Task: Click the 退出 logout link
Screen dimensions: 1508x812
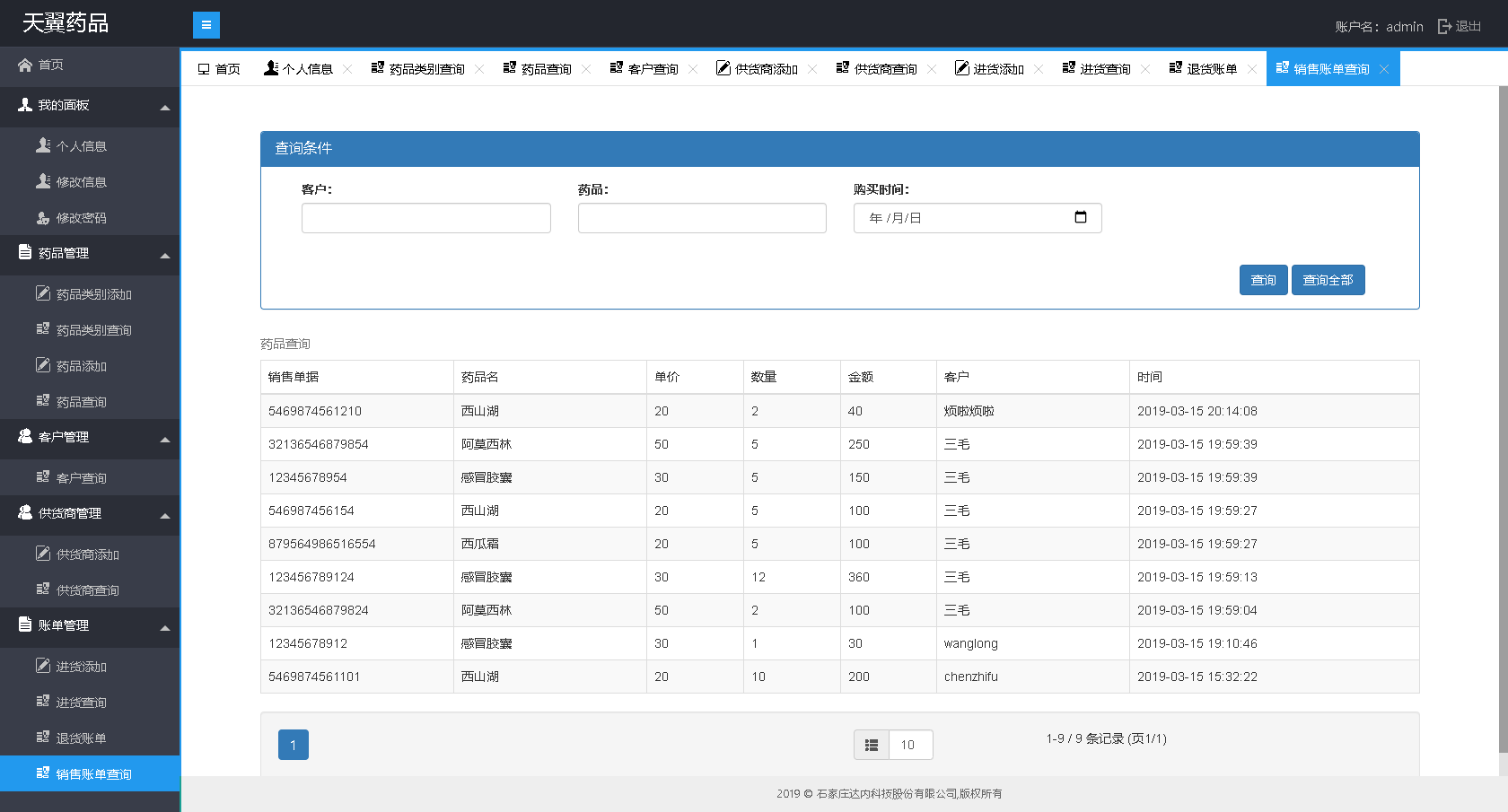Action: [1469, 26]
